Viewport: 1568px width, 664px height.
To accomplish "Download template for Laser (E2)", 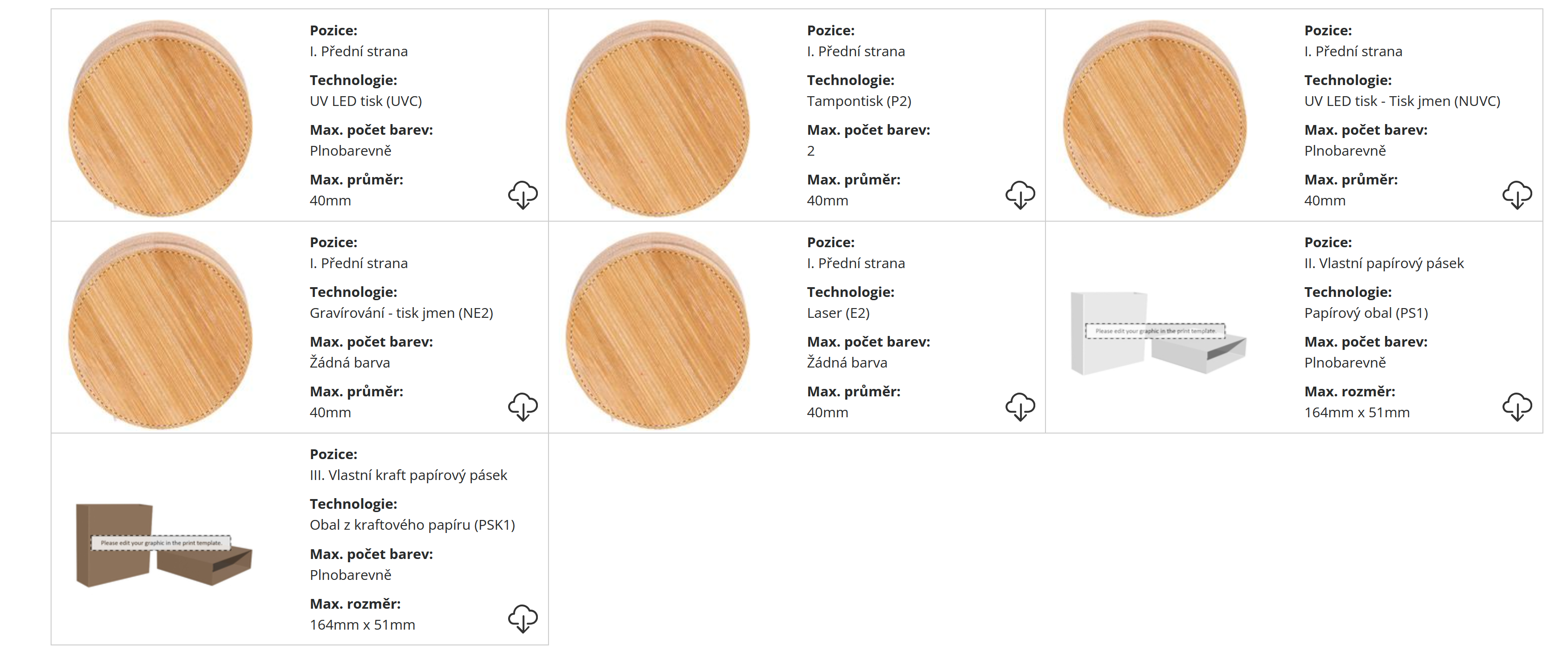I will [x=1020, y=407].
